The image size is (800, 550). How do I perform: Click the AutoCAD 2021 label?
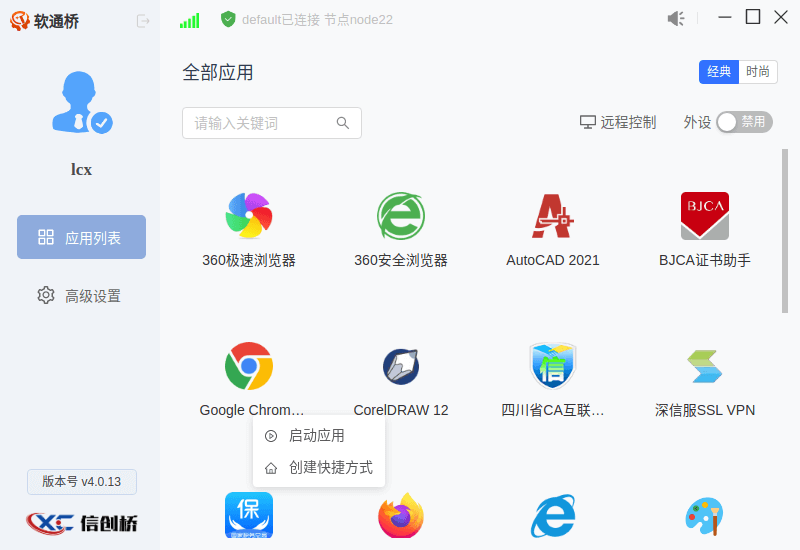[553, 260]
